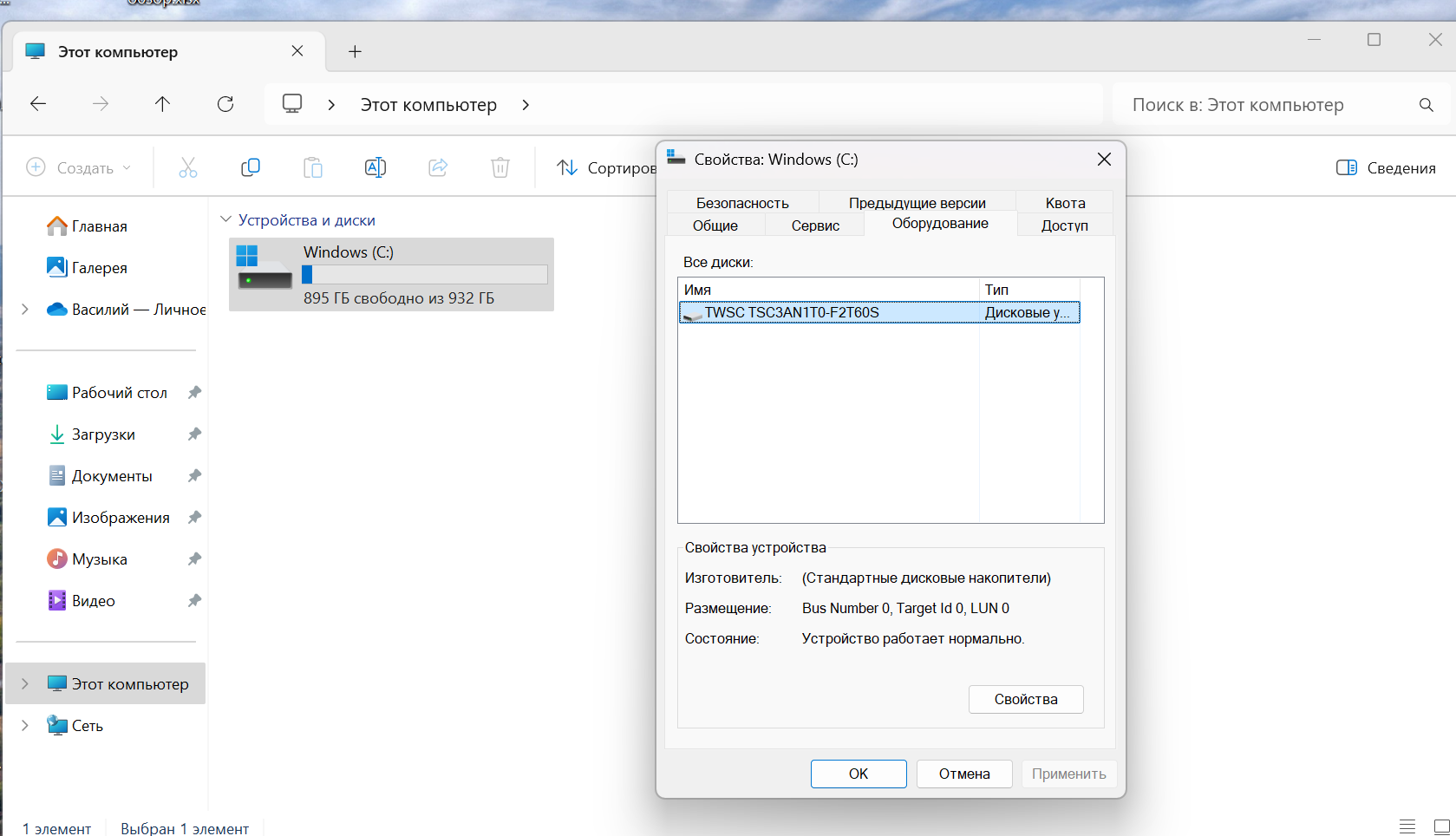
Task: Toggle the Сведения details pane
Action: (x=1386, y=167)
